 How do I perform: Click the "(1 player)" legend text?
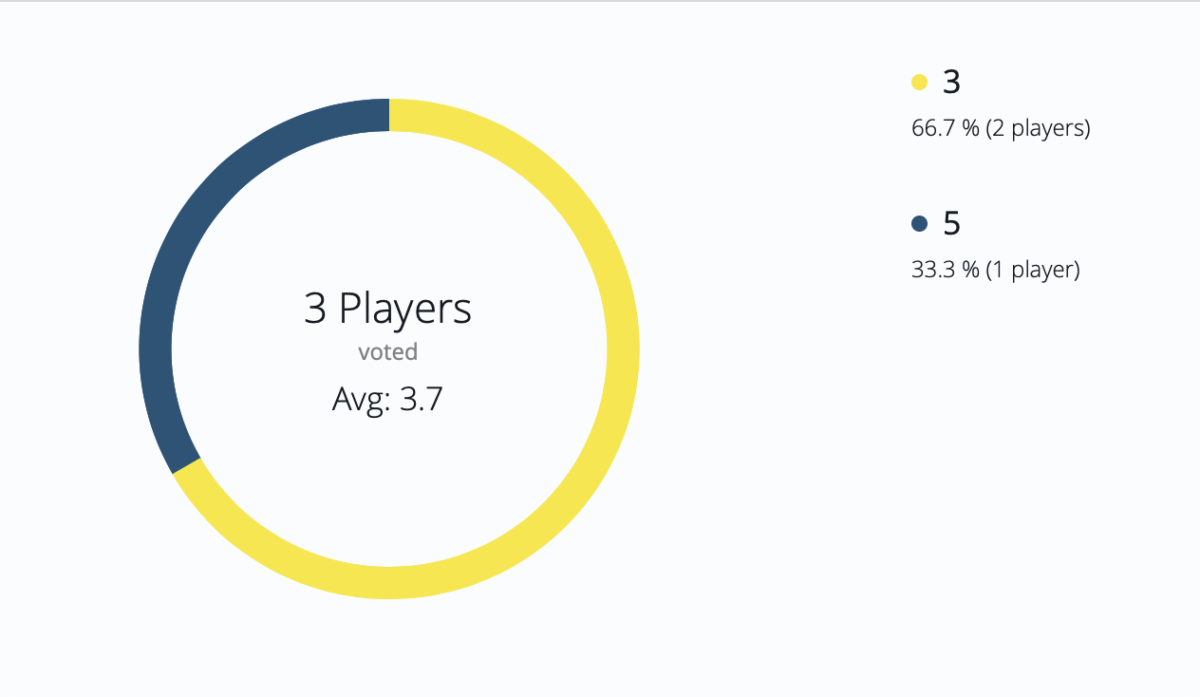tap(1033, 270)
